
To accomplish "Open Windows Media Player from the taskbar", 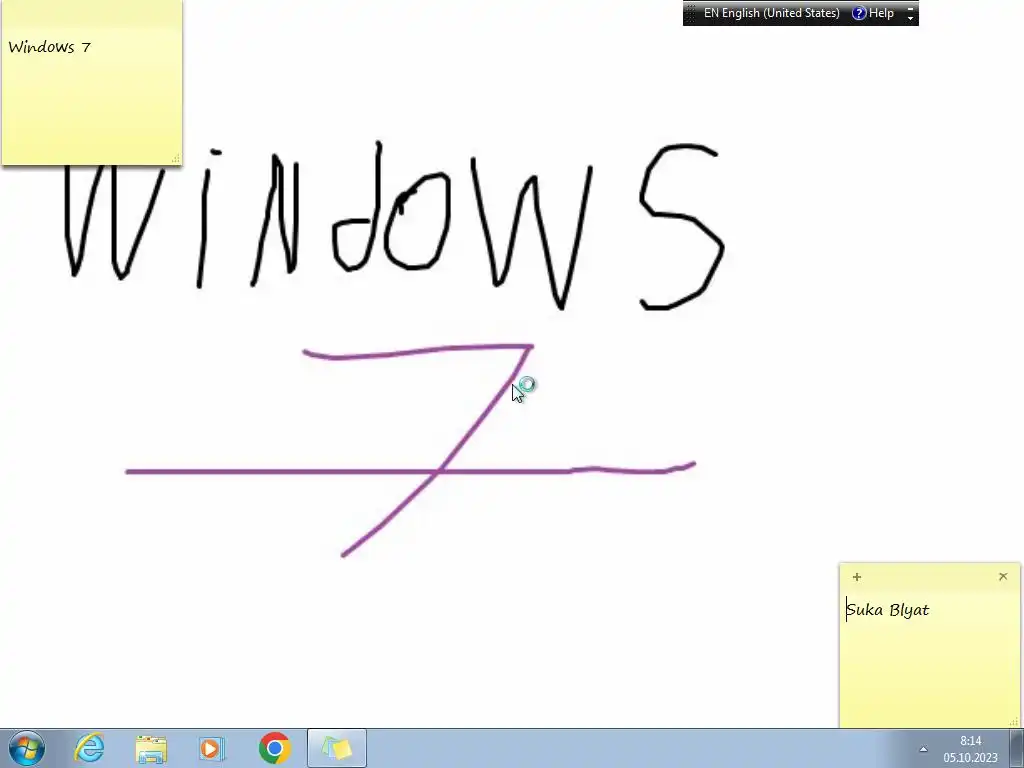I will click(x=212, y=748).
